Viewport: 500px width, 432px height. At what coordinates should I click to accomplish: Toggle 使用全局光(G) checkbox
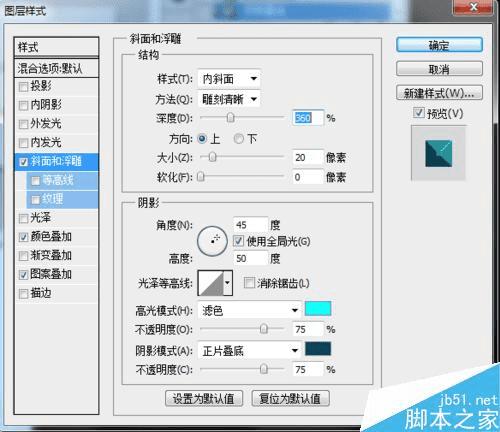click(238, 241)
